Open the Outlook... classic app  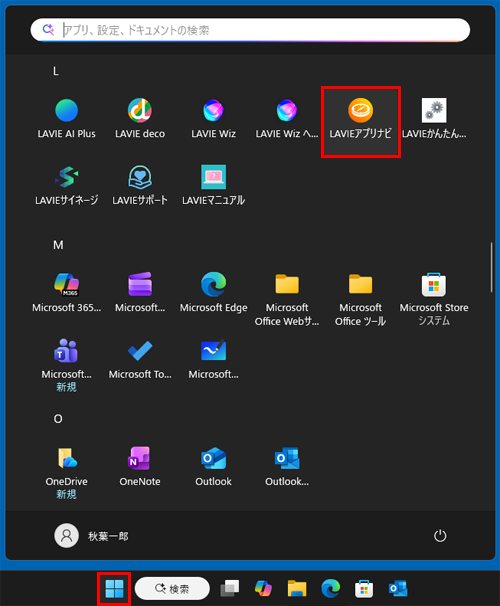[287, 467]
